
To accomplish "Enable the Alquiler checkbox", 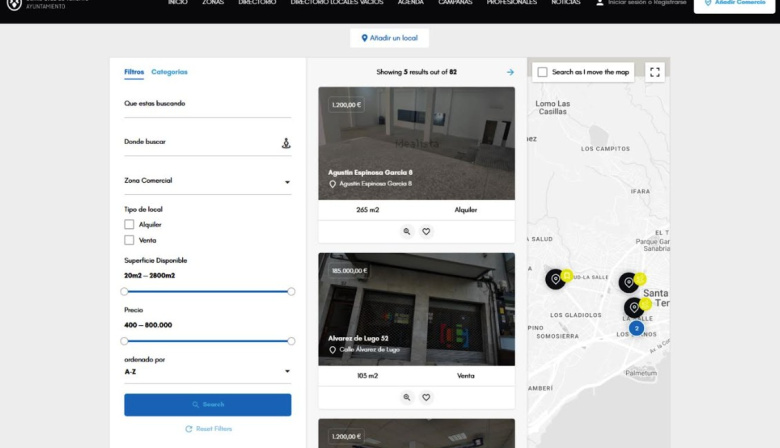I will pyautogui.click(x=129, y=224).
